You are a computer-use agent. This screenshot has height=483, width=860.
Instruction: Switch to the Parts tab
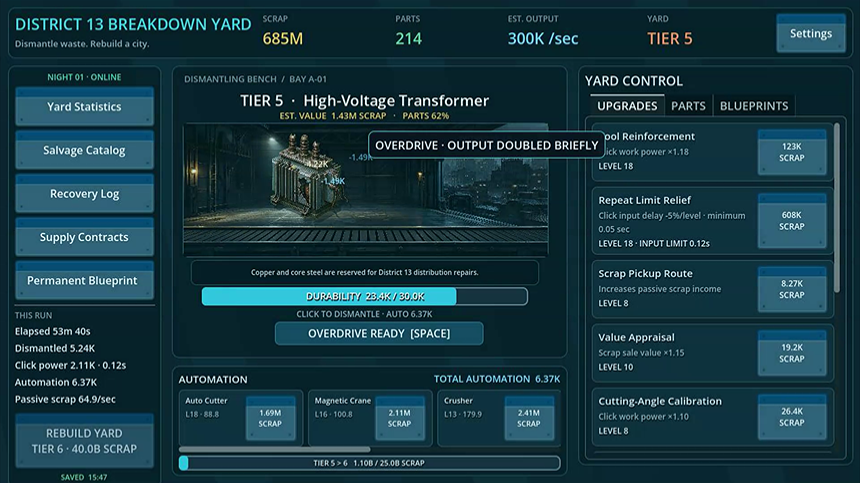688,106
